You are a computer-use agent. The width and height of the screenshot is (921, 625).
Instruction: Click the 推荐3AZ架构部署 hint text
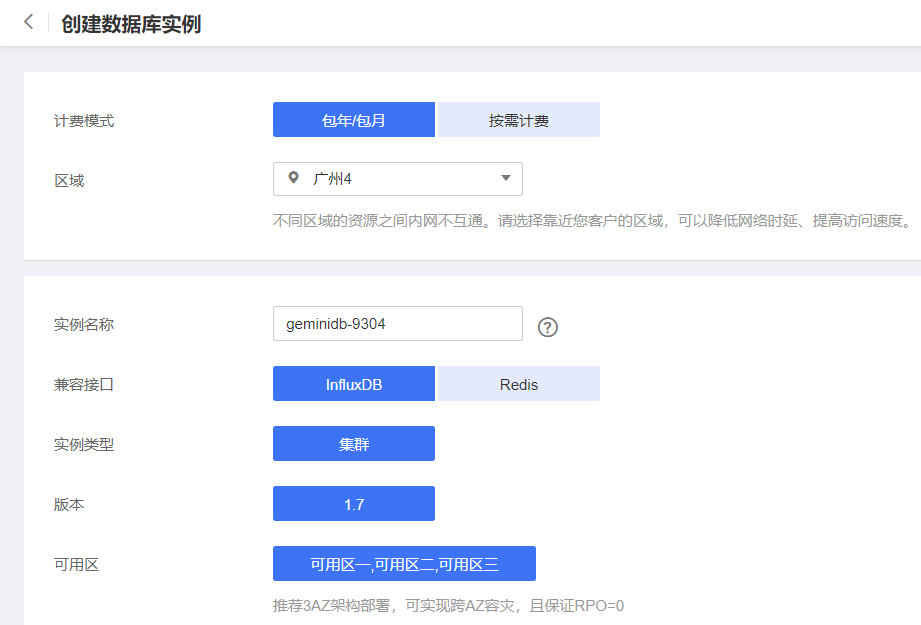pos(448,606)
